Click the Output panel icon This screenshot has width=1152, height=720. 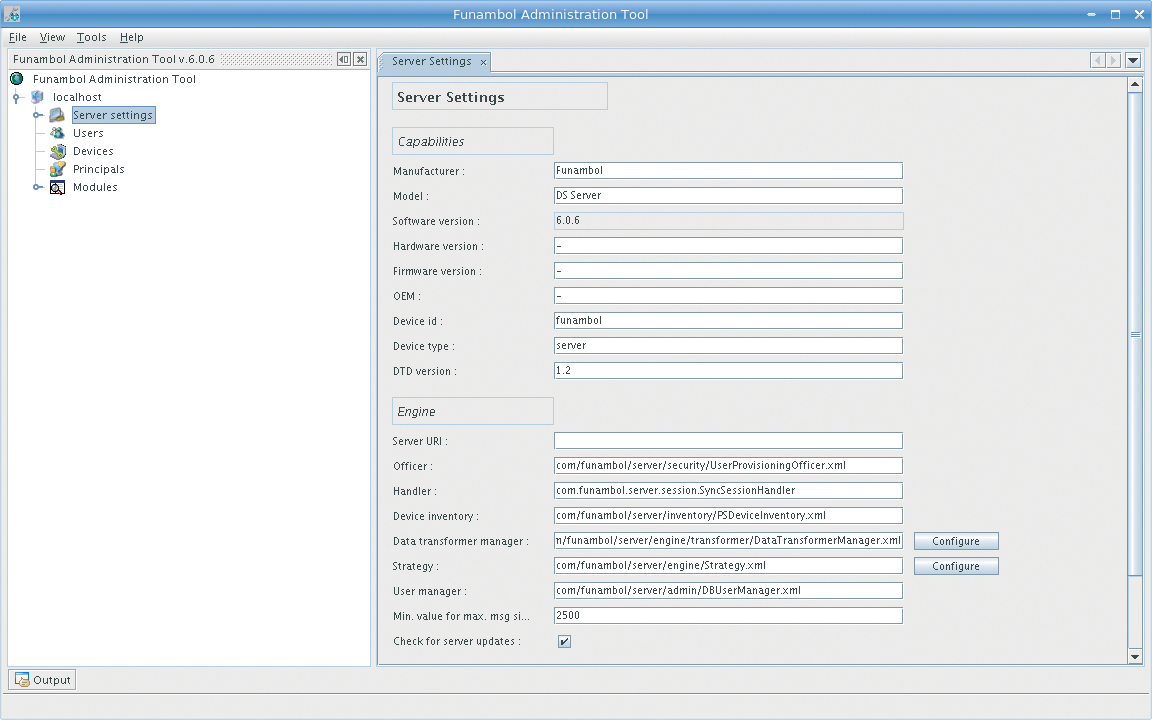[x=22, y=680]
